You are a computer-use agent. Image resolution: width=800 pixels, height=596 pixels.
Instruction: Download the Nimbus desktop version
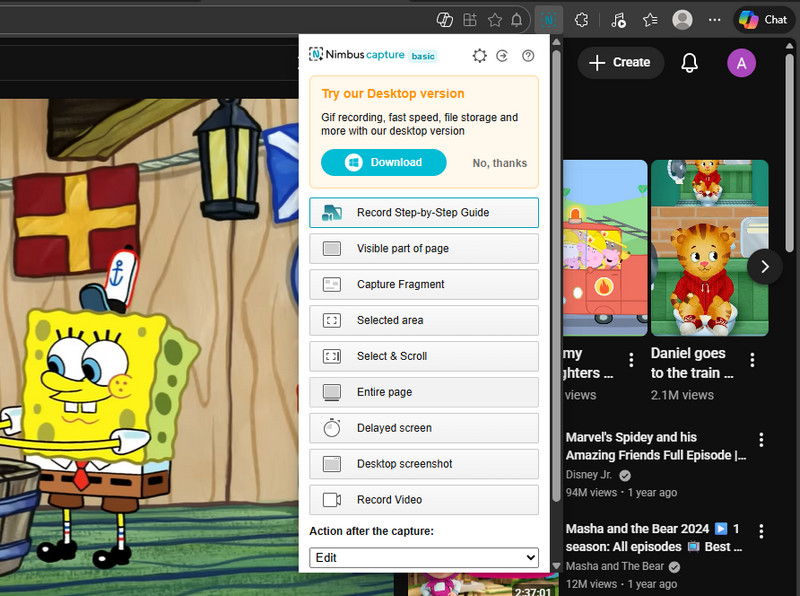coord(383,162)
